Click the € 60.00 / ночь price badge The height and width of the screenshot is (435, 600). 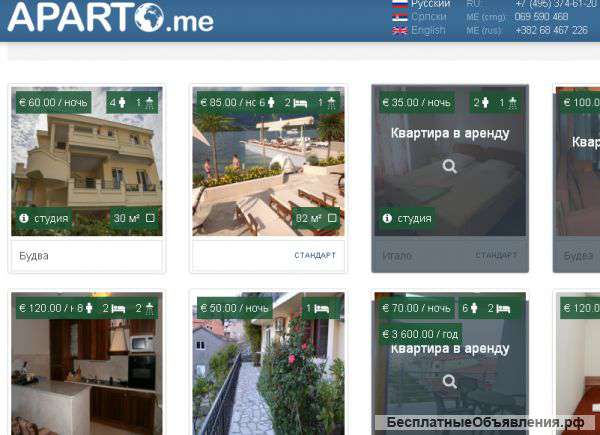tap(53, 102)
